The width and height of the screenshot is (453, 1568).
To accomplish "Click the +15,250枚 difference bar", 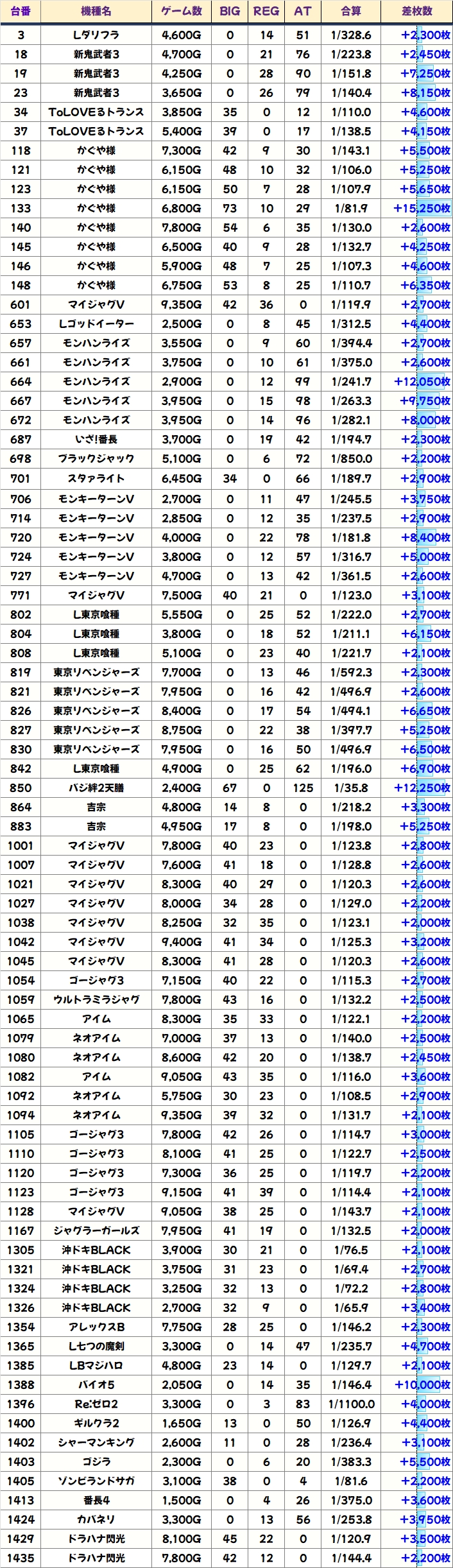I will [422, 209].
